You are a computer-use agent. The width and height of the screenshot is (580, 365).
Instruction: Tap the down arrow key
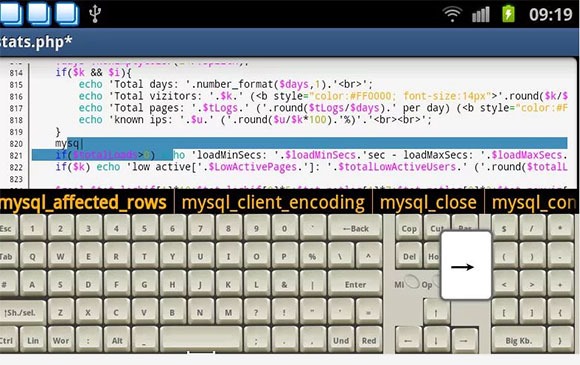coord(436,340)
